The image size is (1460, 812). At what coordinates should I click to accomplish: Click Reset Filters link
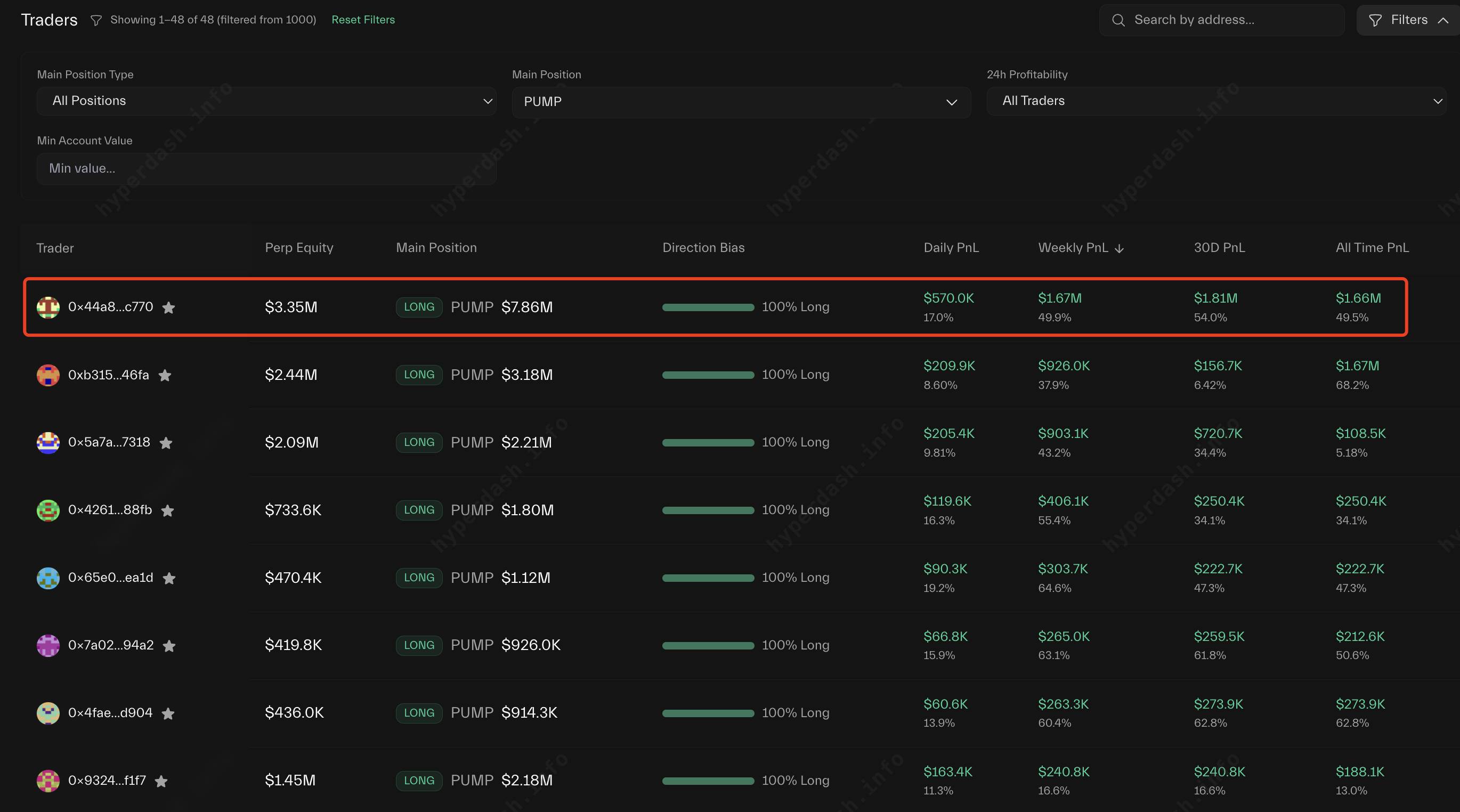363,20
